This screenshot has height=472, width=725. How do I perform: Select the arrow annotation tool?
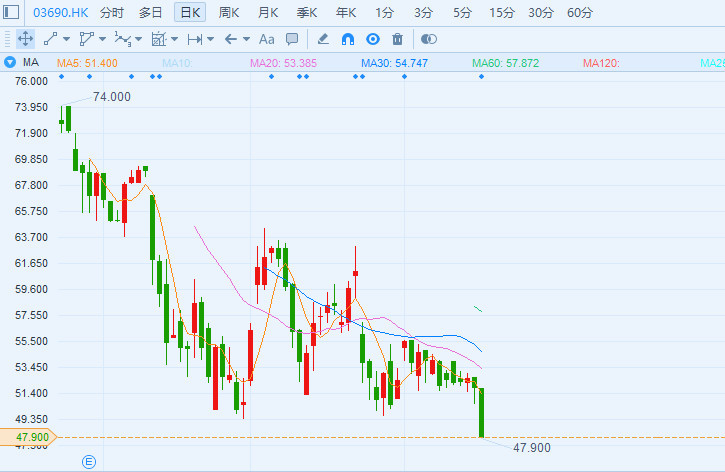point(231,39)
